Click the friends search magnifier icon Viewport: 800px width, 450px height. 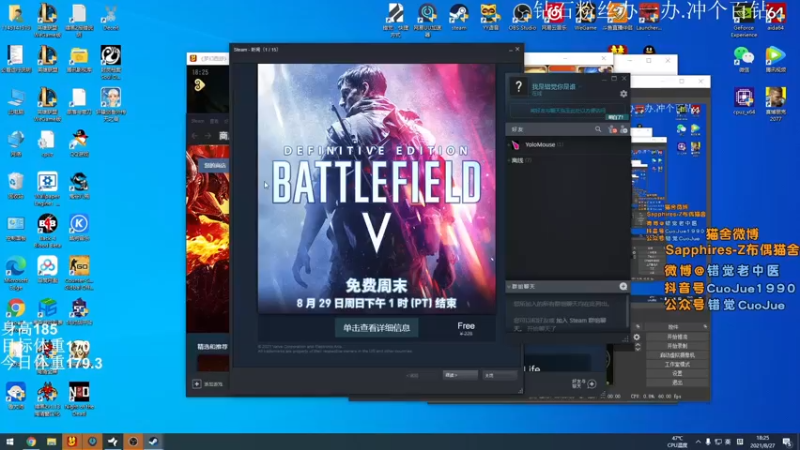point(598,130)
